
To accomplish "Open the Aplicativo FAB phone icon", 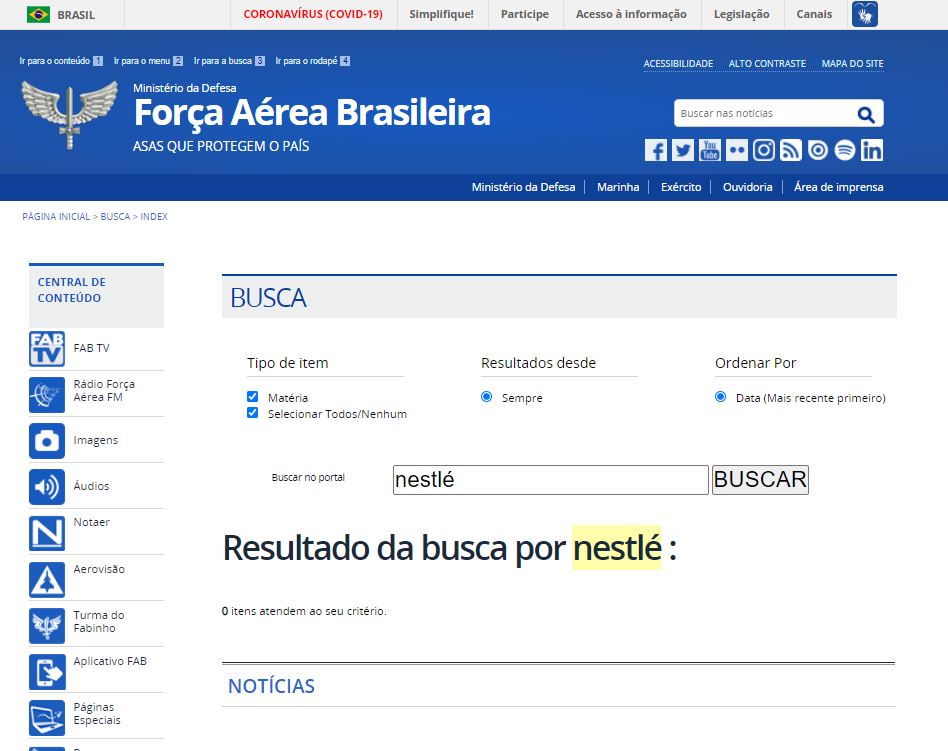I will coord(47,672).
